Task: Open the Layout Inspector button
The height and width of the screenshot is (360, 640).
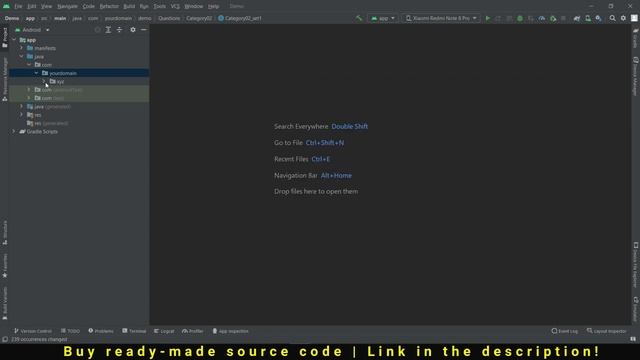Action: 607,331
